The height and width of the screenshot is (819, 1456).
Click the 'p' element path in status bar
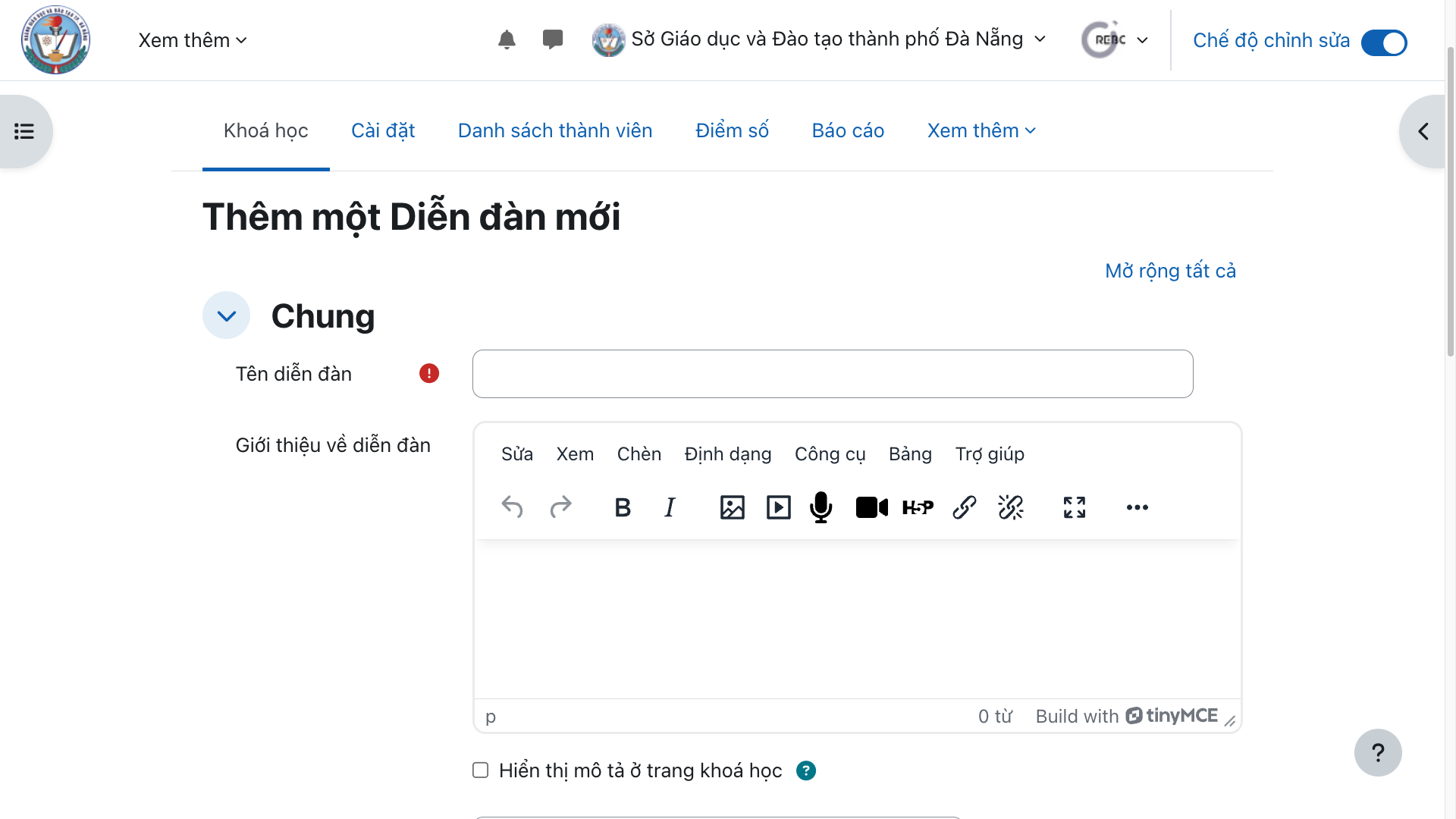coord(491,717)
